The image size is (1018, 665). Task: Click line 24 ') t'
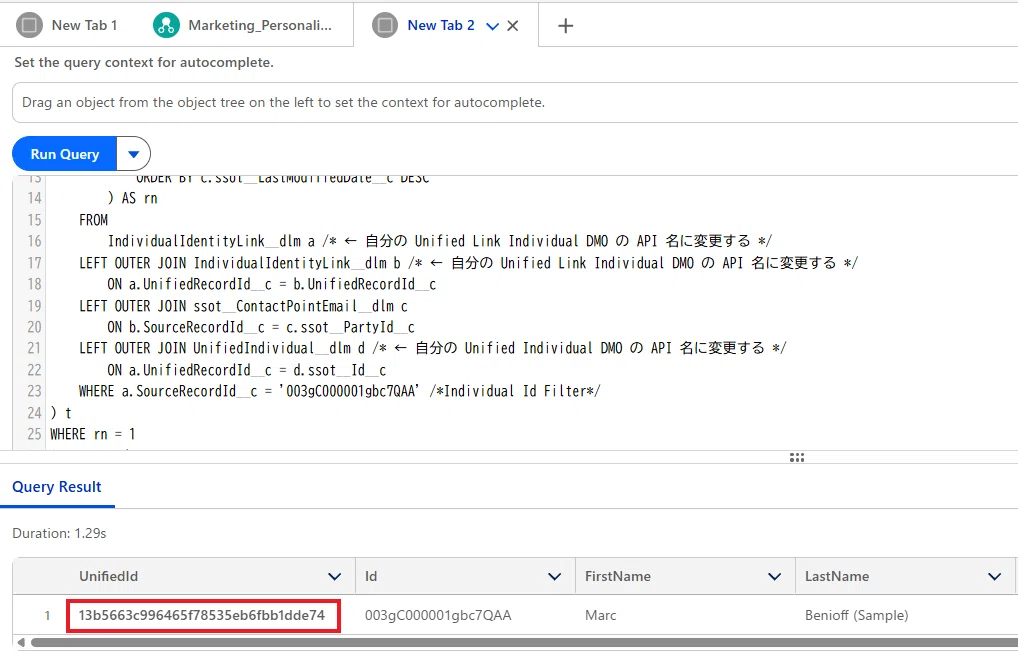pyautogui.click(x=61, y=412)
